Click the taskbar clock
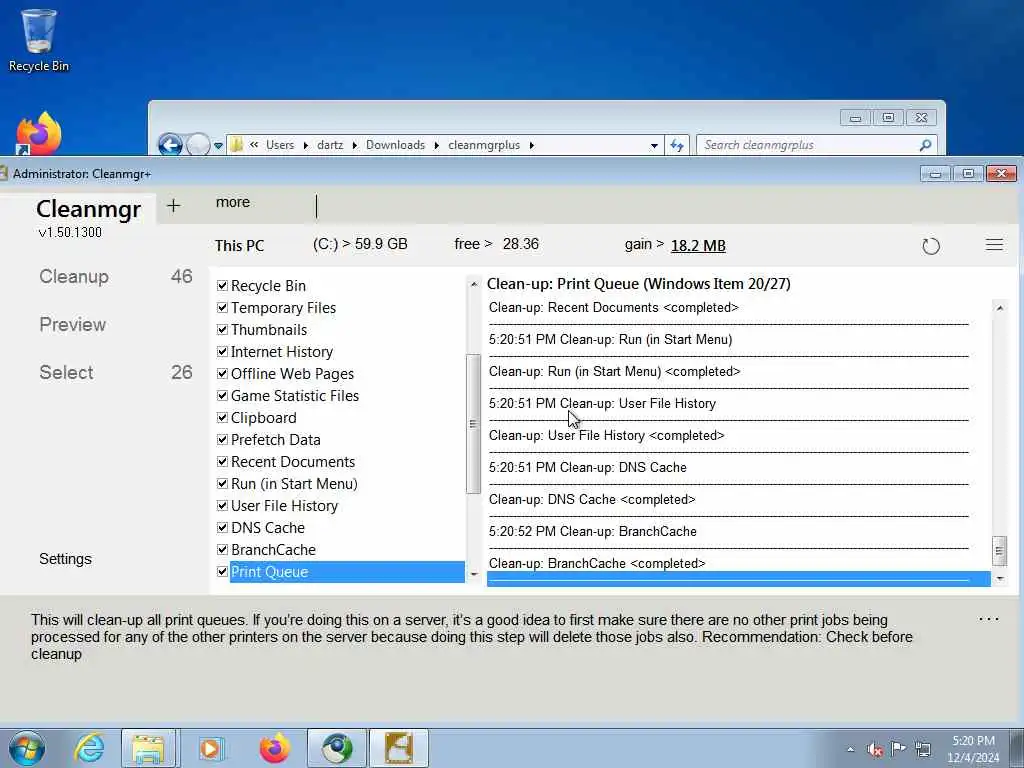The width and height of the screenshot is (1024, 768). point(973,749)
